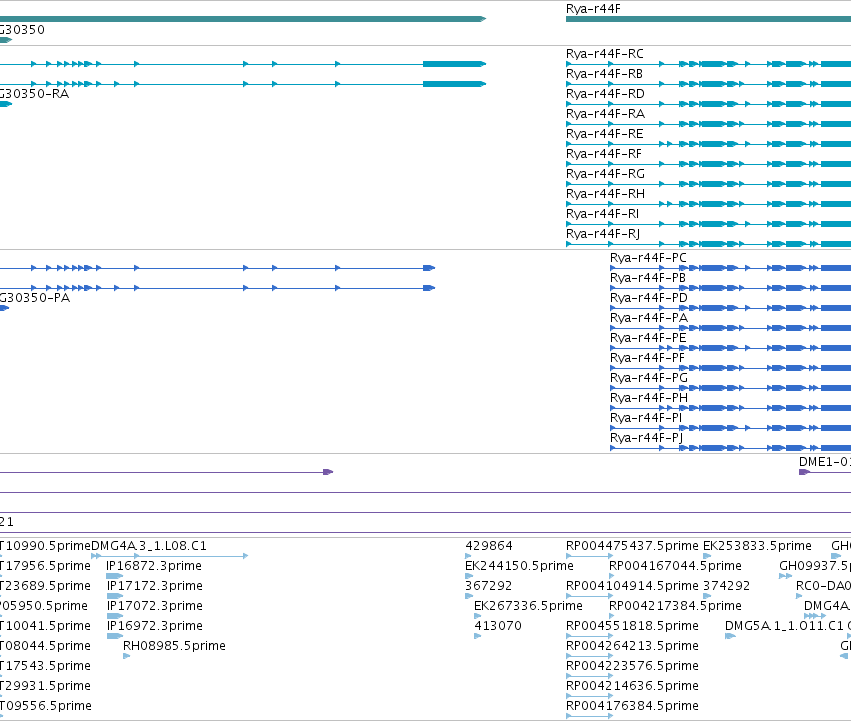Image resolution: width=851 pixels, height=721 pixels.
Task: Select transcript Rya-r44F-RA
Action: tap(605, 115)
